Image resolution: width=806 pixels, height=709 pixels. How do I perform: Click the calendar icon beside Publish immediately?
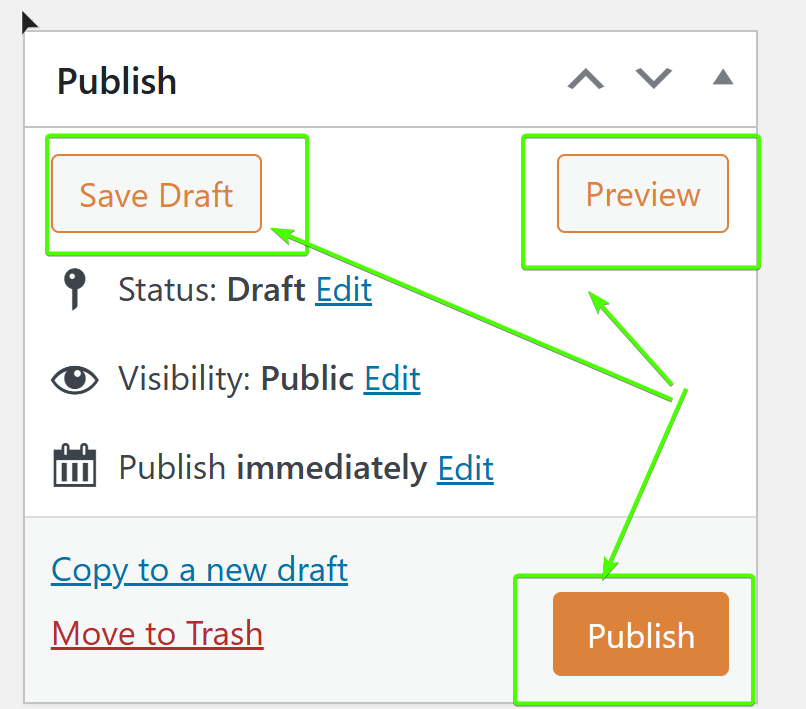point(75,467)
